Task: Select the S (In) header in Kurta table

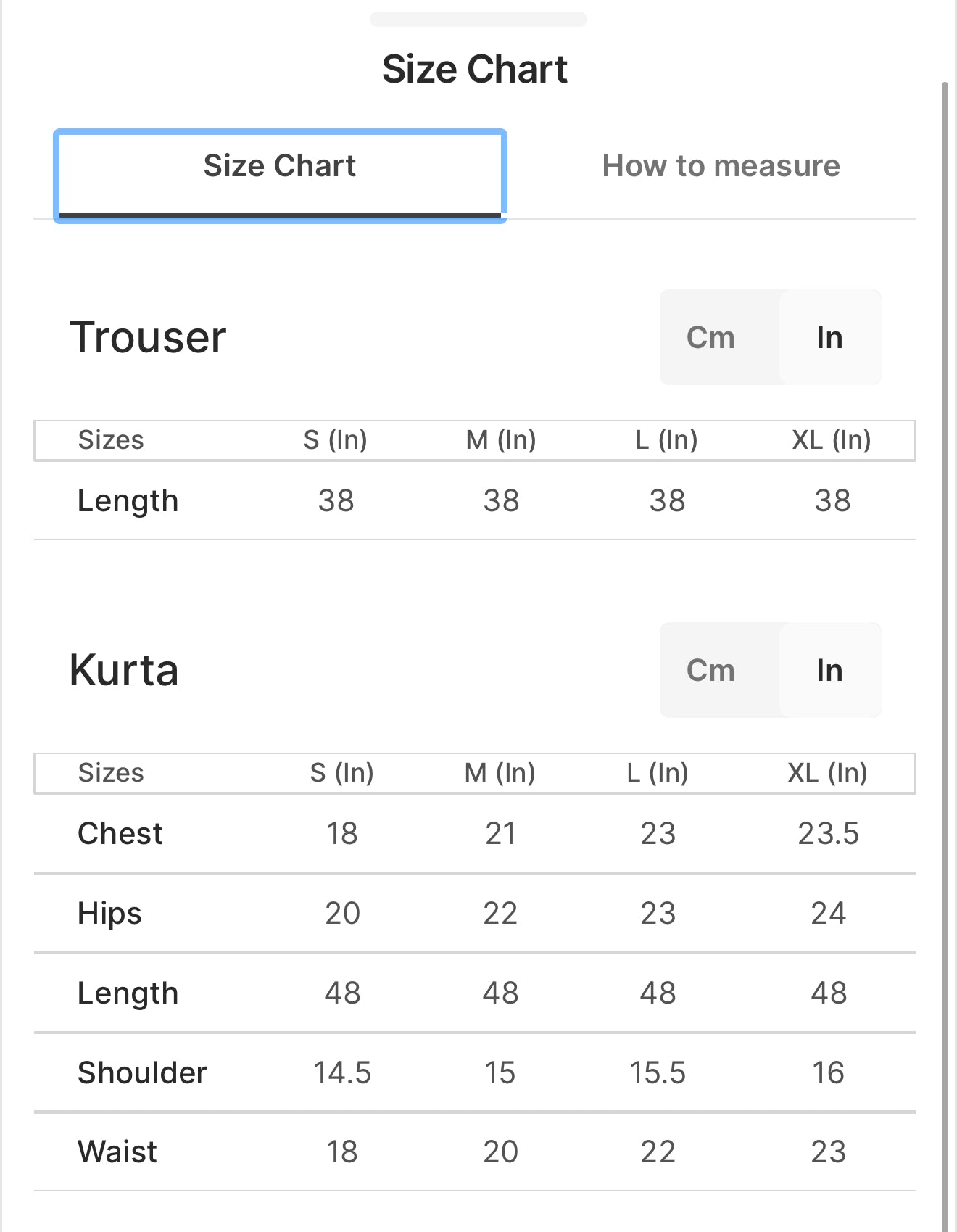Action: 341,772
